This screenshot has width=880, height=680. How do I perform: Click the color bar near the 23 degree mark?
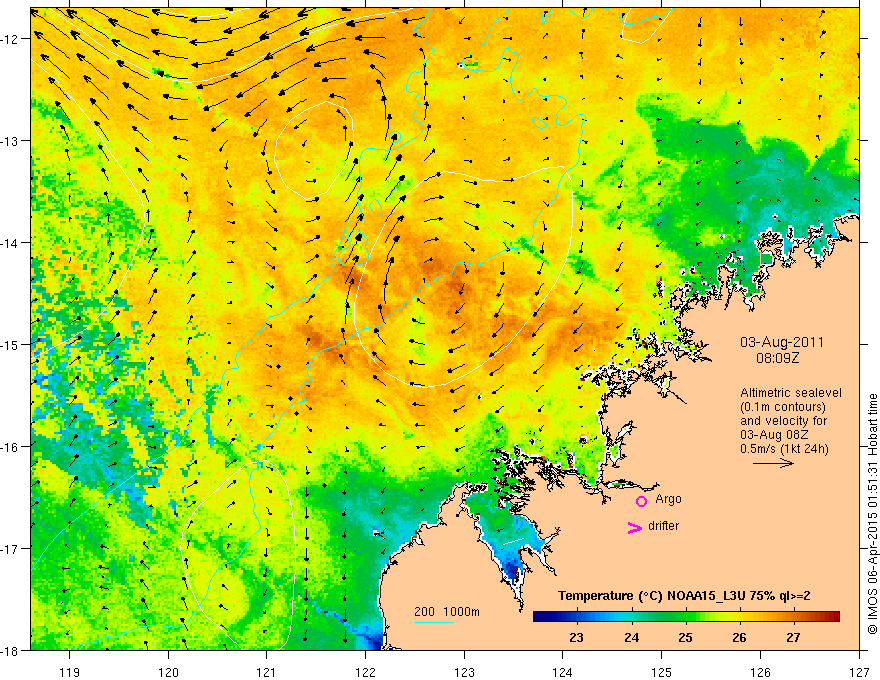pyautogui.click(x=576, y=617)
